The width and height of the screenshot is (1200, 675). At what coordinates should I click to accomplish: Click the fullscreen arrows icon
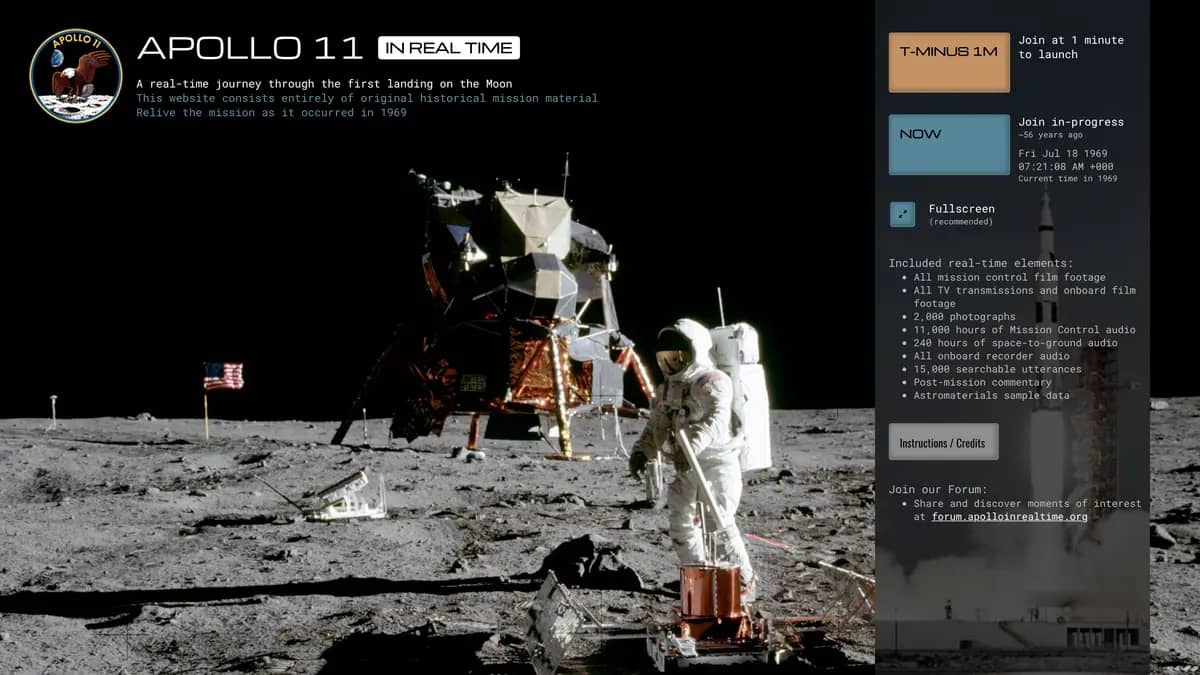pos(902,214)
